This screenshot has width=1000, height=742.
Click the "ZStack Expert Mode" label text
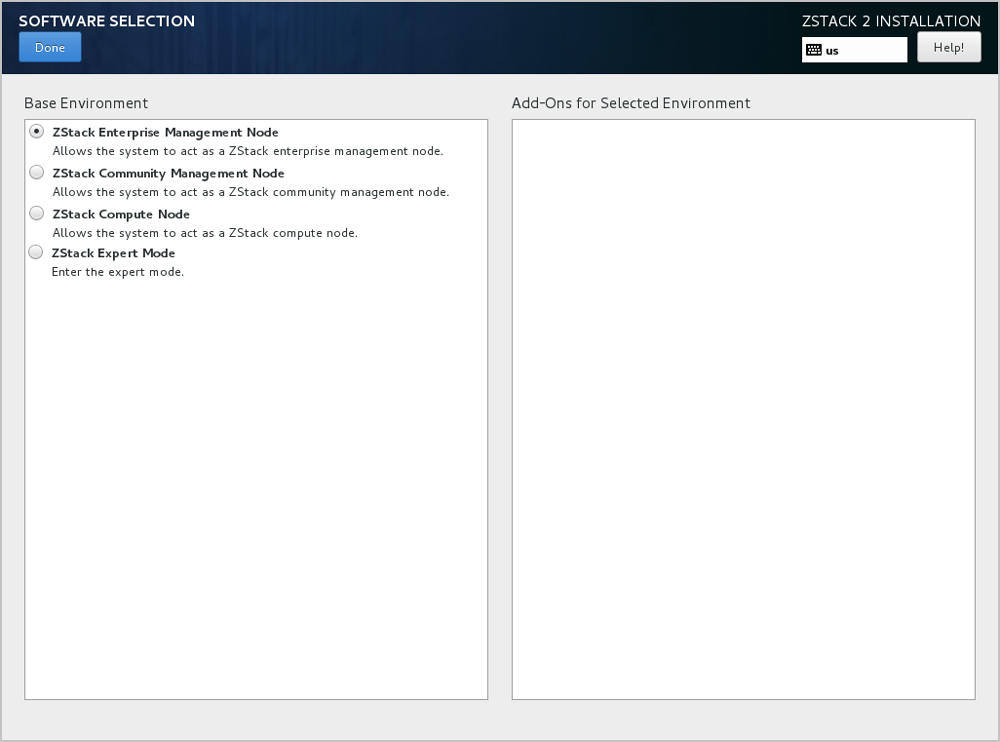click(113, 253)
